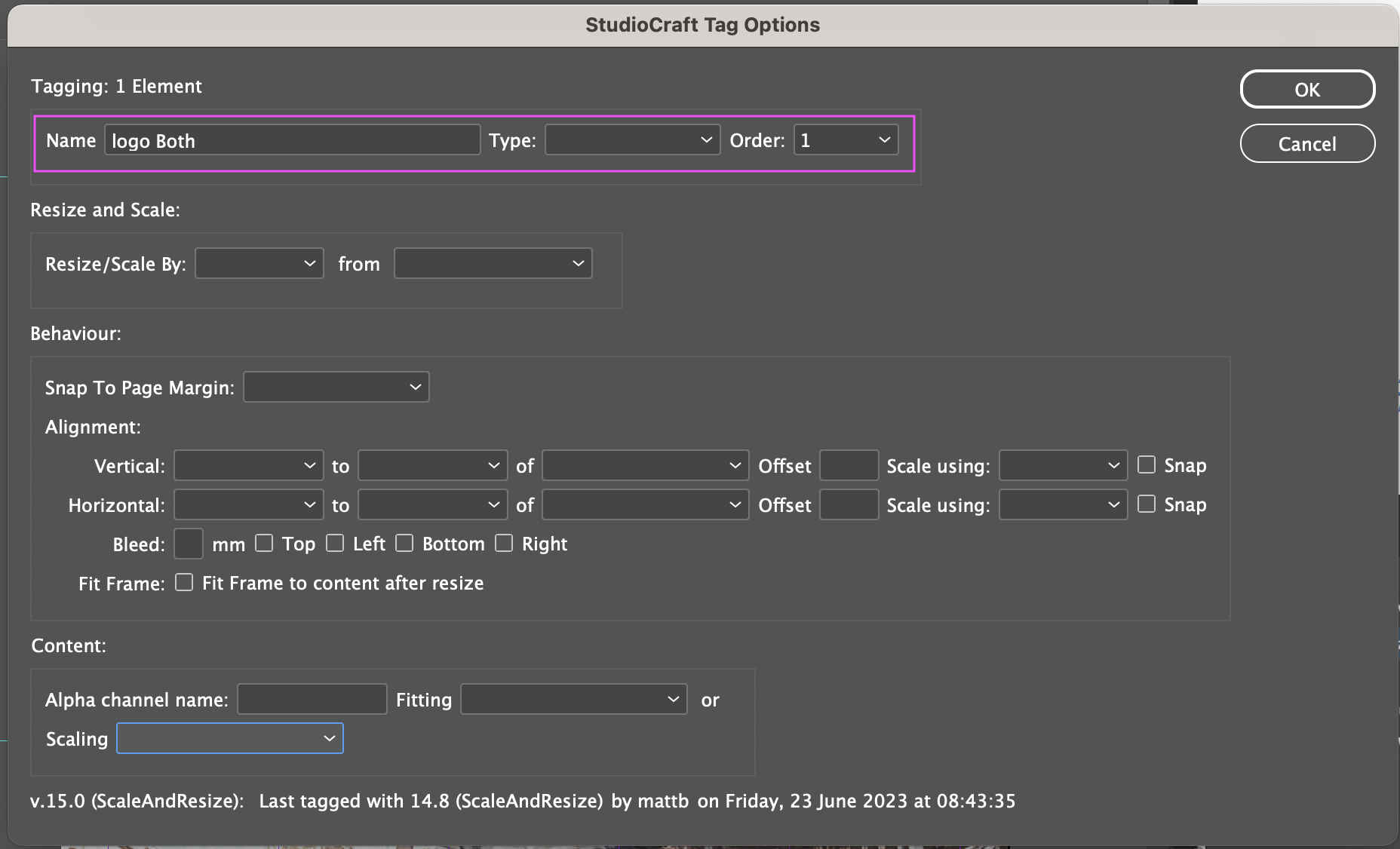Image resolution: width=1400 pixels, height=849 pixels.
Task: Open the Horizontal 'to' dropdown
Action: (x=432, y=504)
